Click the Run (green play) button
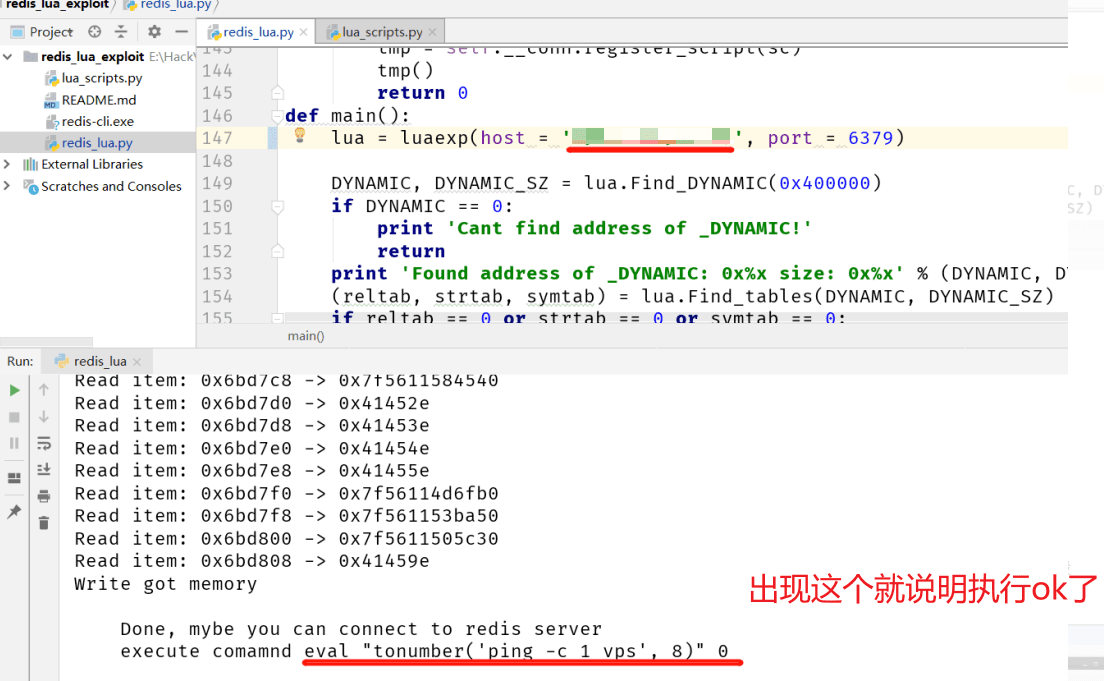Viewport: 1111px width, 681px height. [14, 390]
